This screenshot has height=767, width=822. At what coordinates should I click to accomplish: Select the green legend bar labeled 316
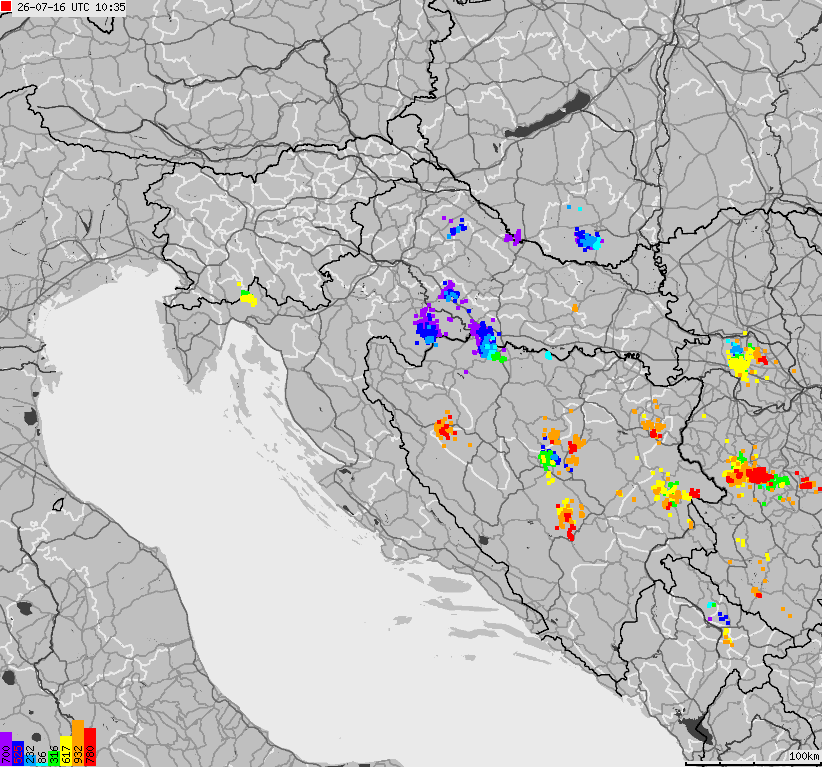pyautogui.click(x=54, y=759)
